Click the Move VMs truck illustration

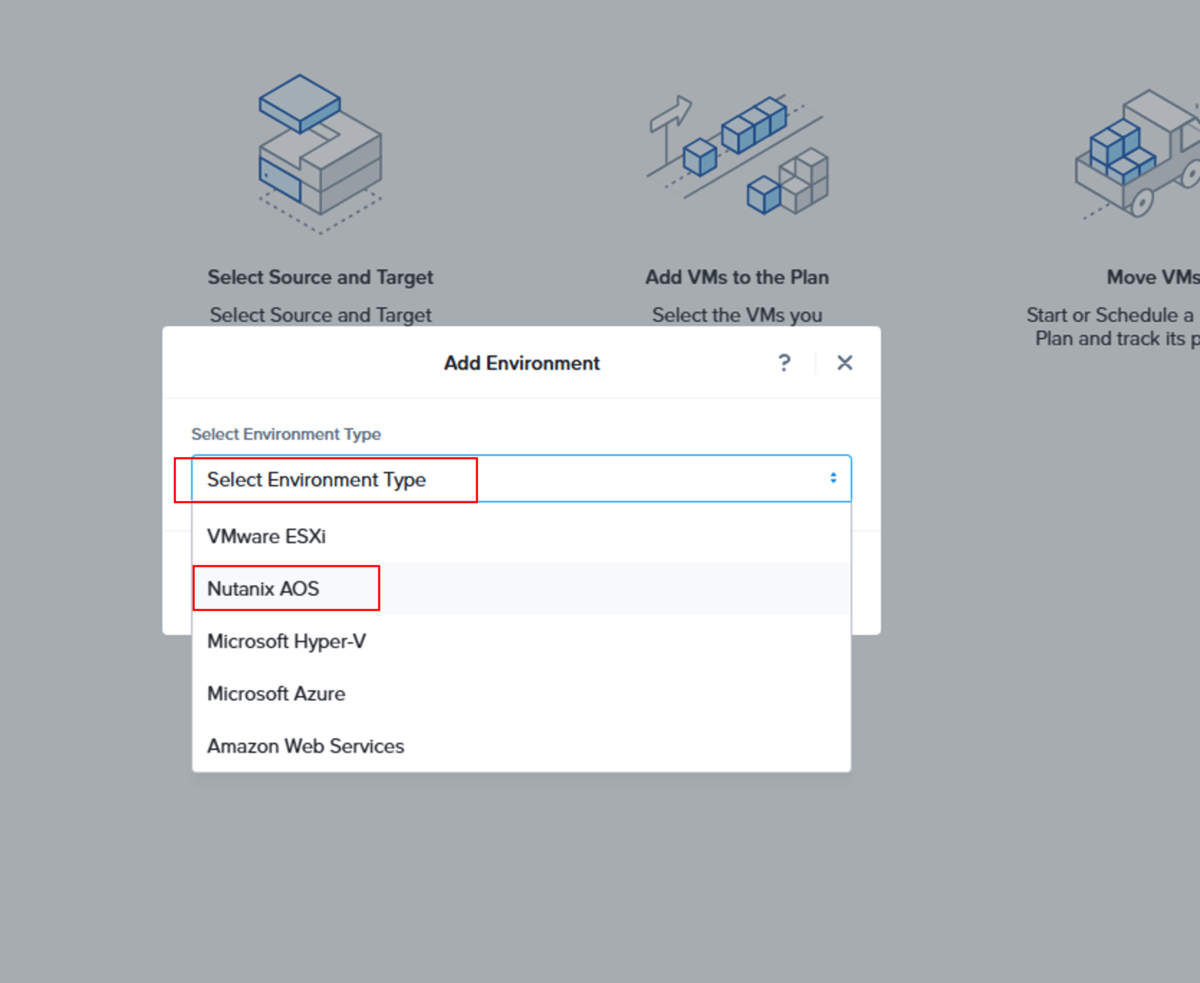[x=1138, y=154]
